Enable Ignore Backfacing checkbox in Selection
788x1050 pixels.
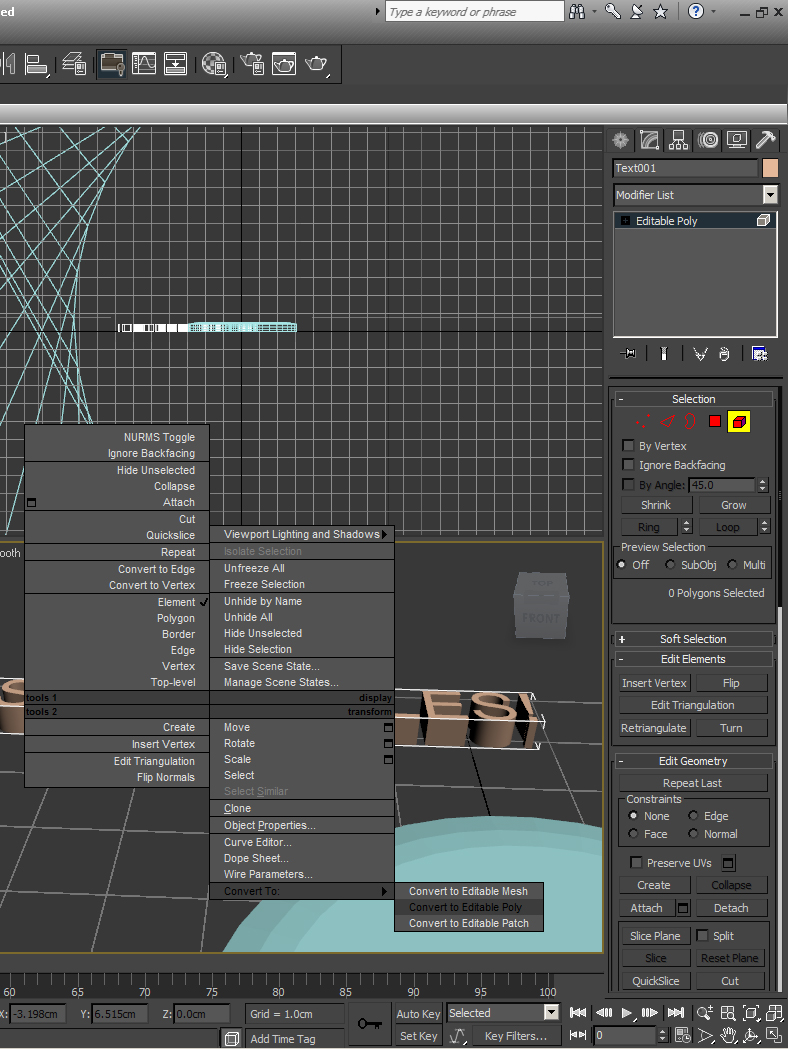click(x=628, y=464)
